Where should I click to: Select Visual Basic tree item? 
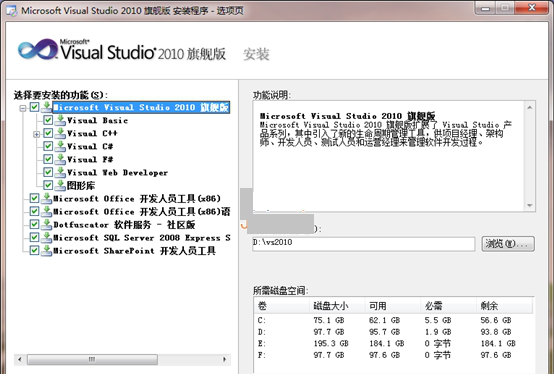tap(98, 120)
